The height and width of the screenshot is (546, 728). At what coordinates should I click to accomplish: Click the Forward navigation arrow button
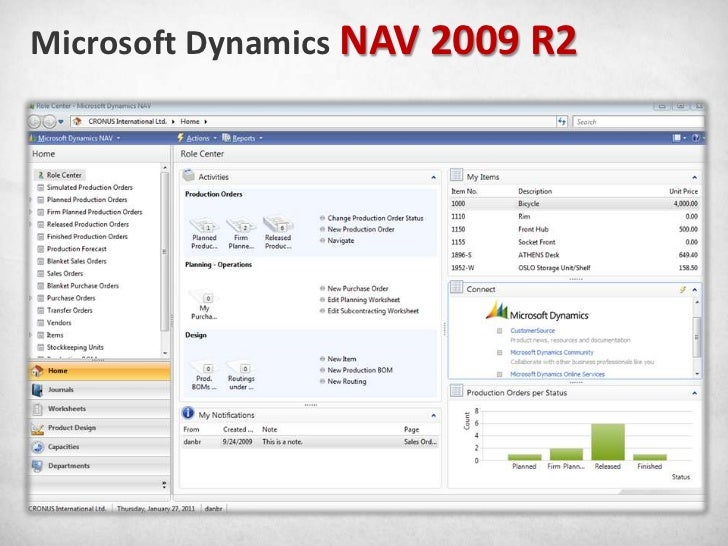coord(49,122)
